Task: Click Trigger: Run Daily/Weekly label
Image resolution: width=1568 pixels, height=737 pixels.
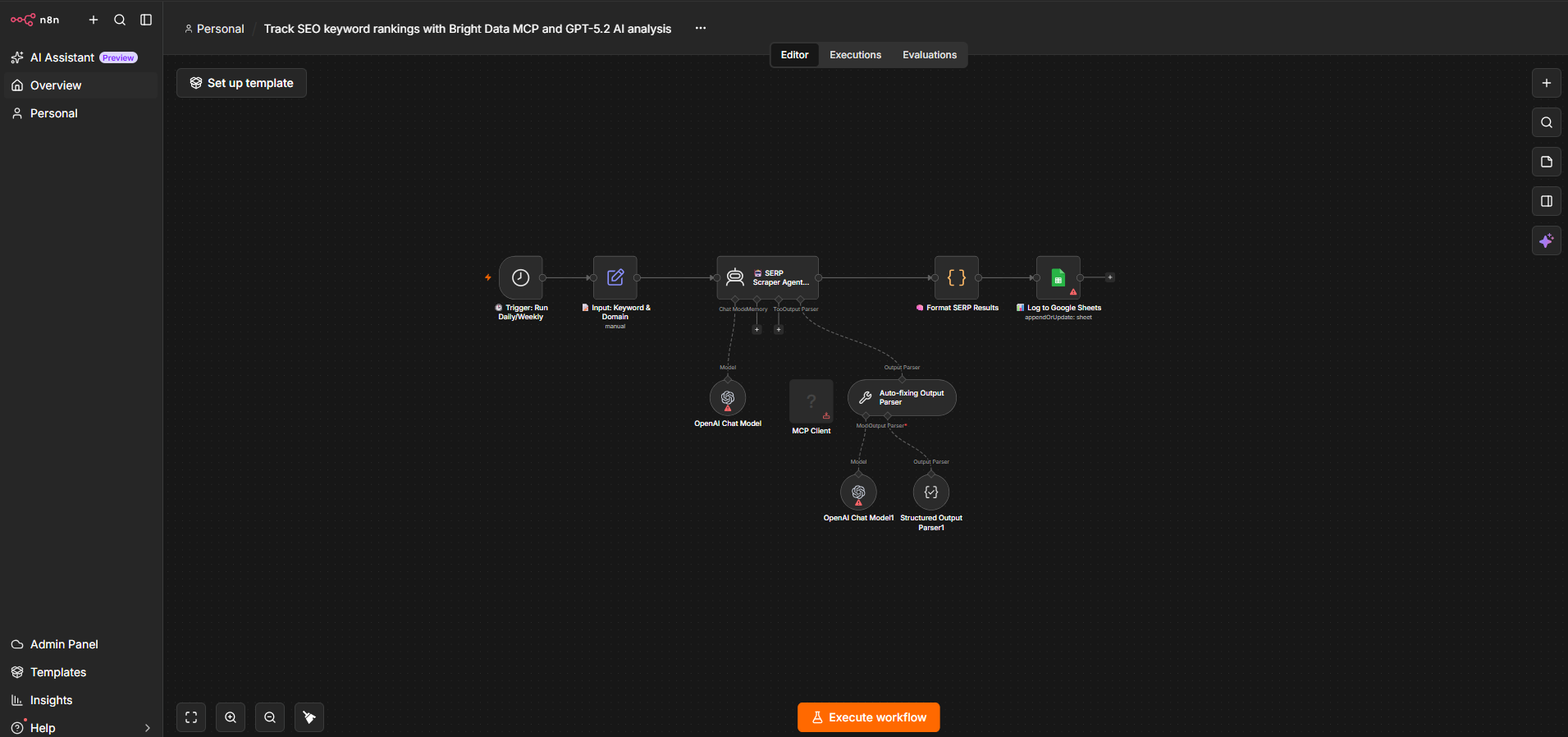Action: (521, 313)
